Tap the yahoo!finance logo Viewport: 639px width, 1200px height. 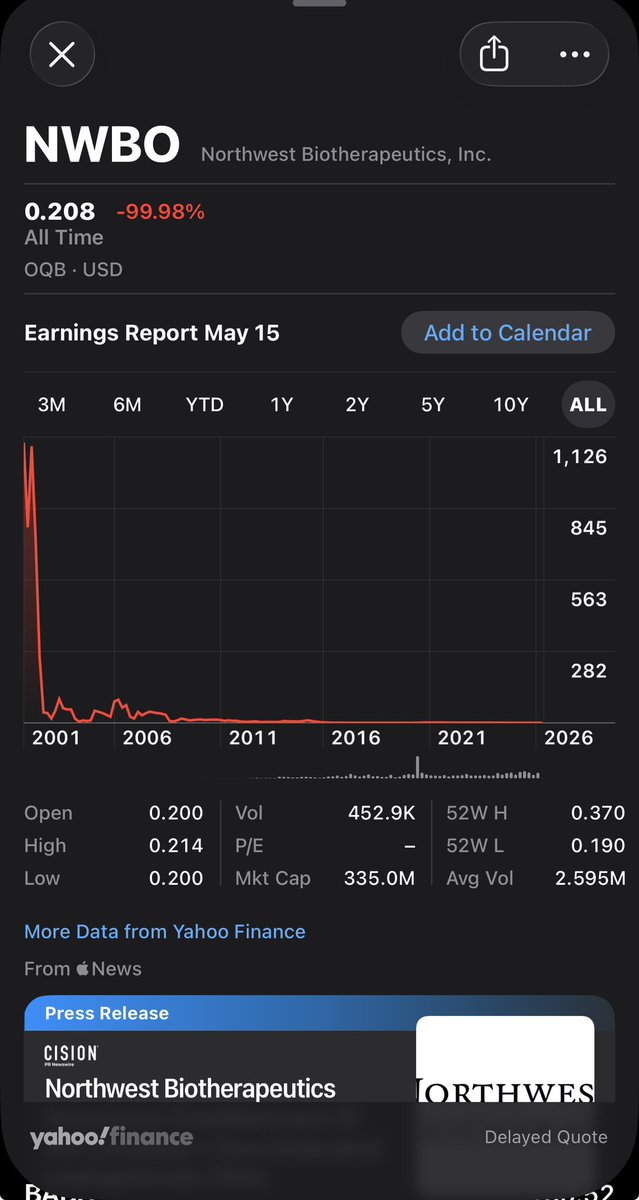pyautogui.click(x=111, y=1137)
